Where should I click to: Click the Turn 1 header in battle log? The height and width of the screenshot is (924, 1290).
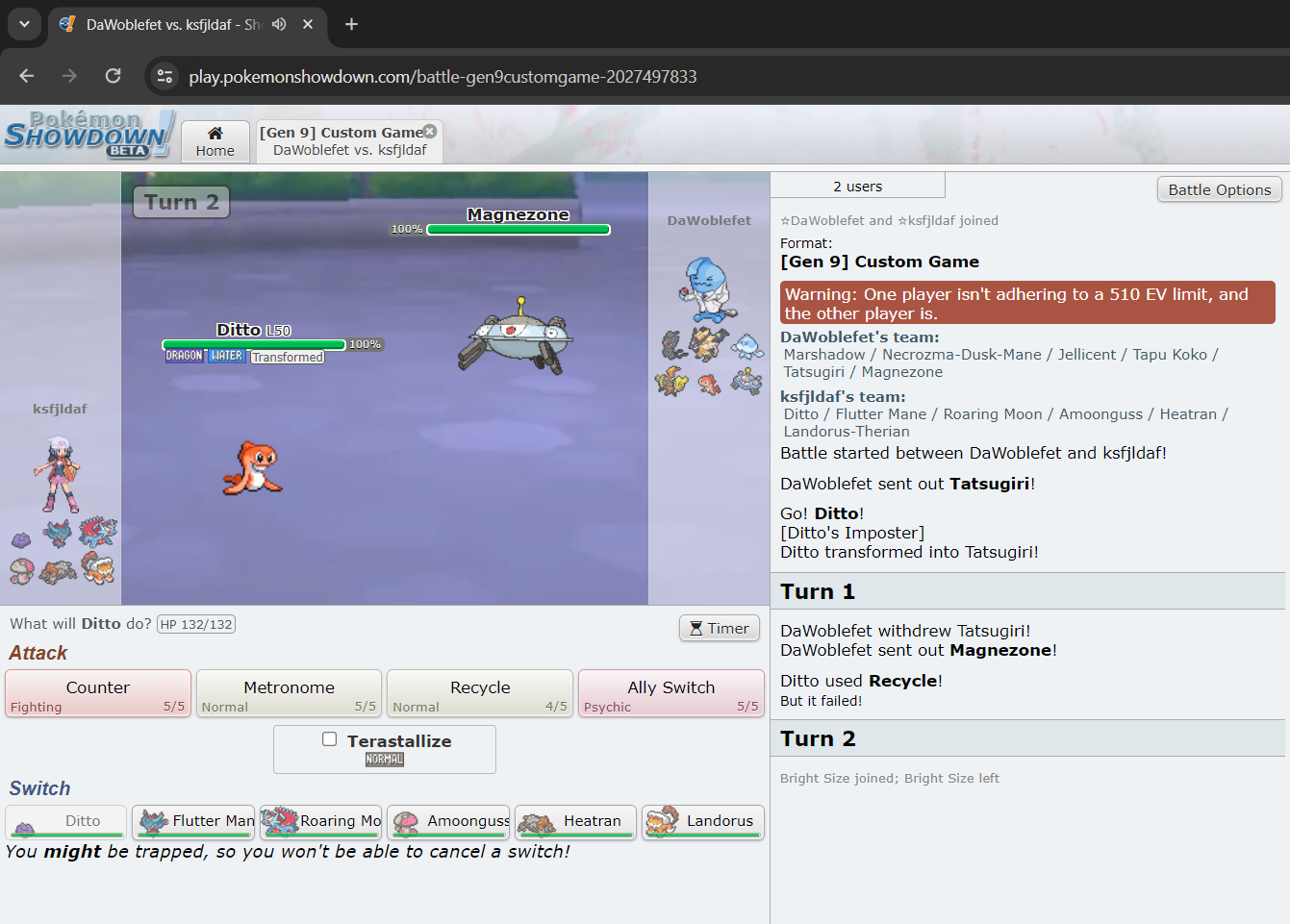1028,591
